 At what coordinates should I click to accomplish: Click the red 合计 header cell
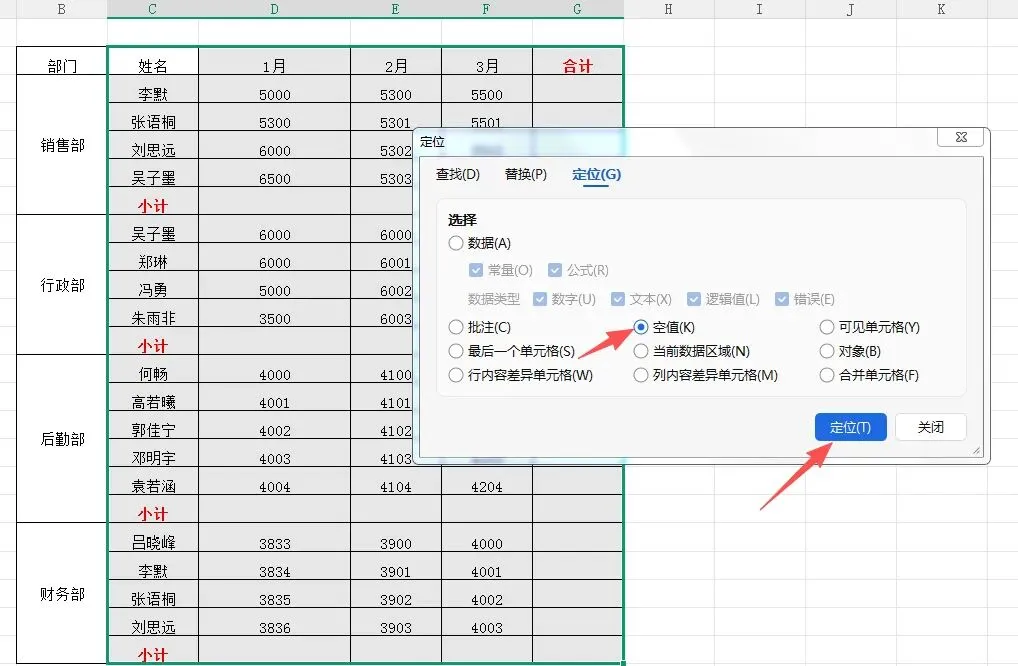click(578, 61)
